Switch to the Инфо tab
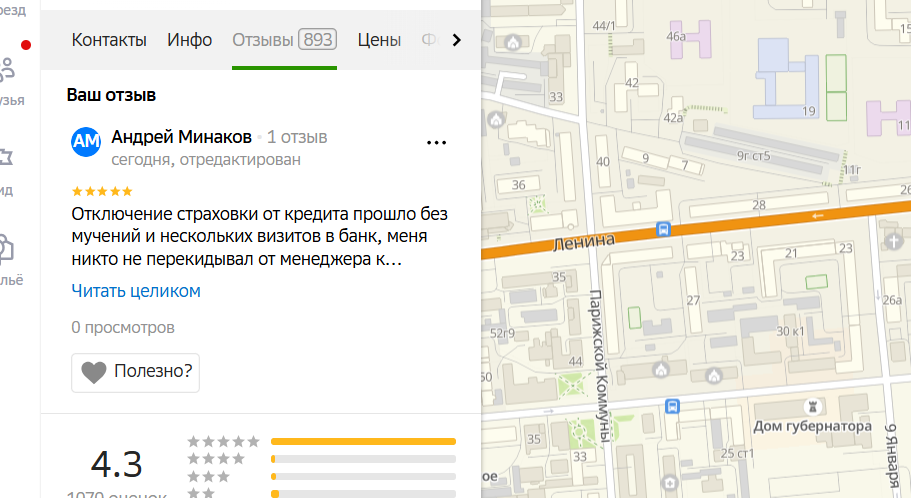This screenshot has width=911, height=498. [189, 40]
